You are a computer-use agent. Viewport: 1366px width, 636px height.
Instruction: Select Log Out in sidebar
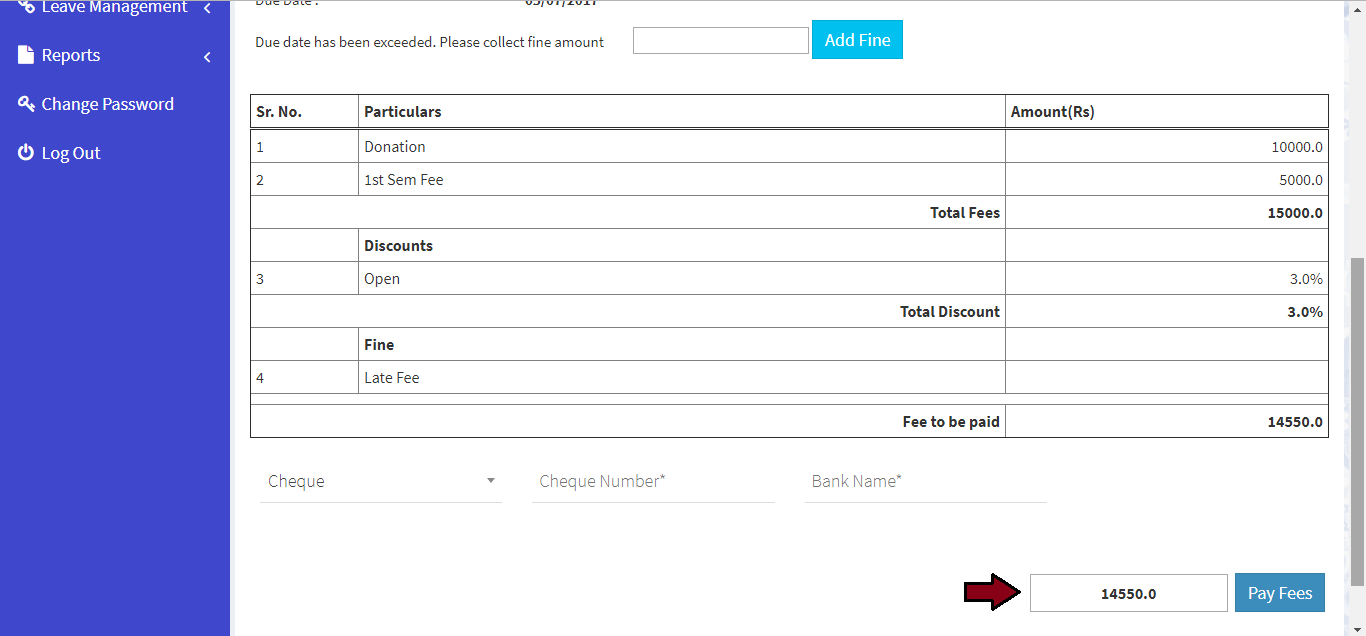pos(71,153)
